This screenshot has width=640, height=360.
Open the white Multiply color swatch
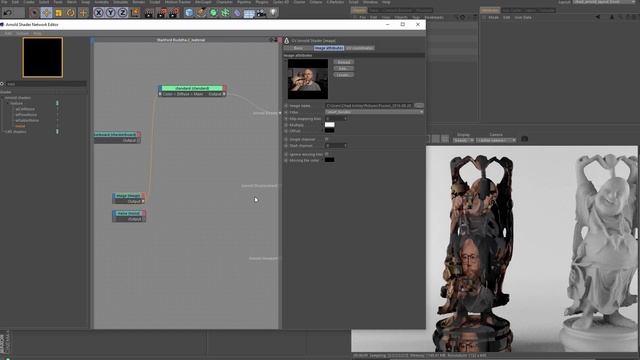coord(329,124)
